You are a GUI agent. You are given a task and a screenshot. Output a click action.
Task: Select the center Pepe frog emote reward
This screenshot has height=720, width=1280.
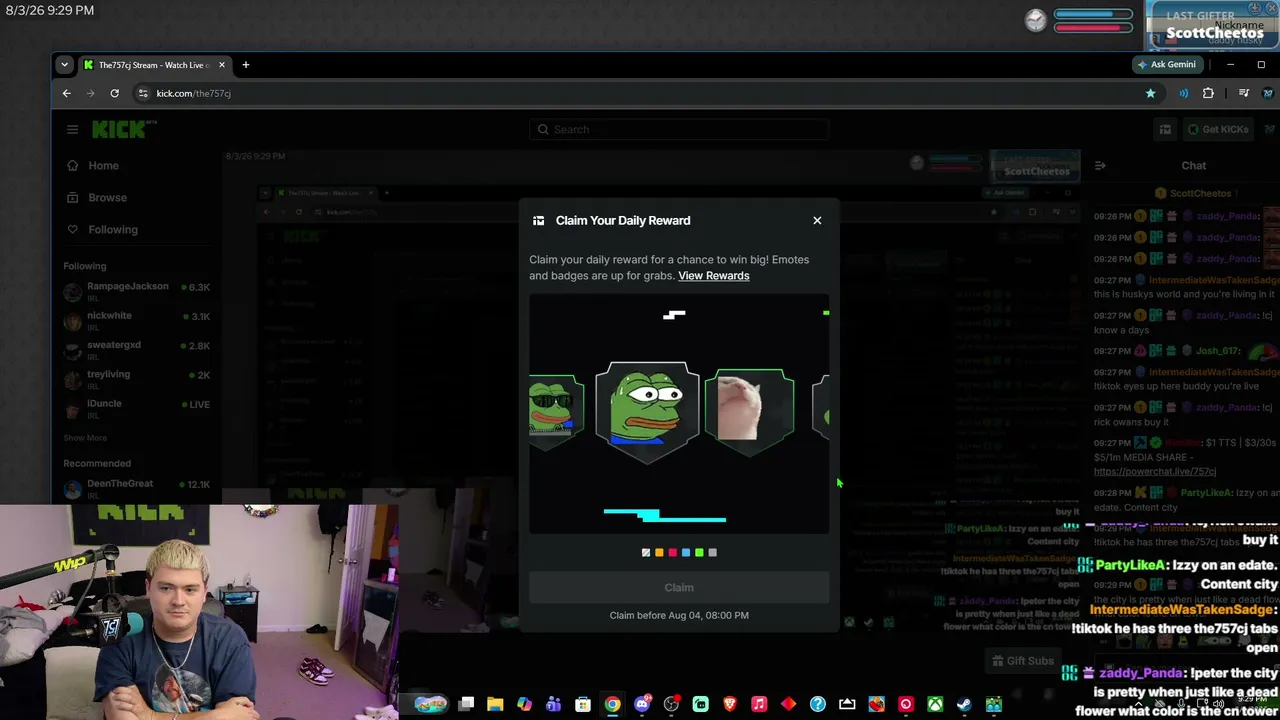[x=647, y=412]
